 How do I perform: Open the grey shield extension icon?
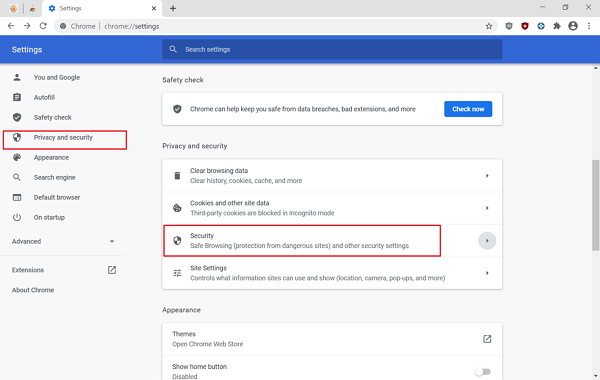tap(509, 26)
